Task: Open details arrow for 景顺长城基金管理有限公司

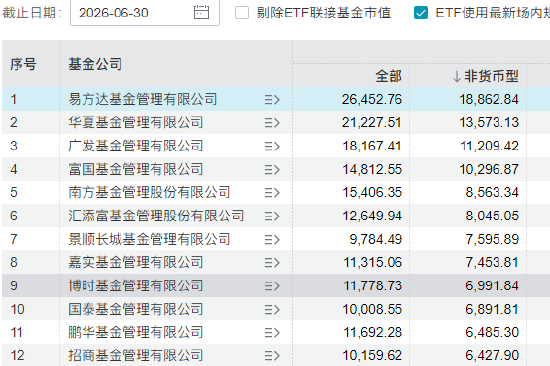Action: pyautogui.click(x=272, y=239)
